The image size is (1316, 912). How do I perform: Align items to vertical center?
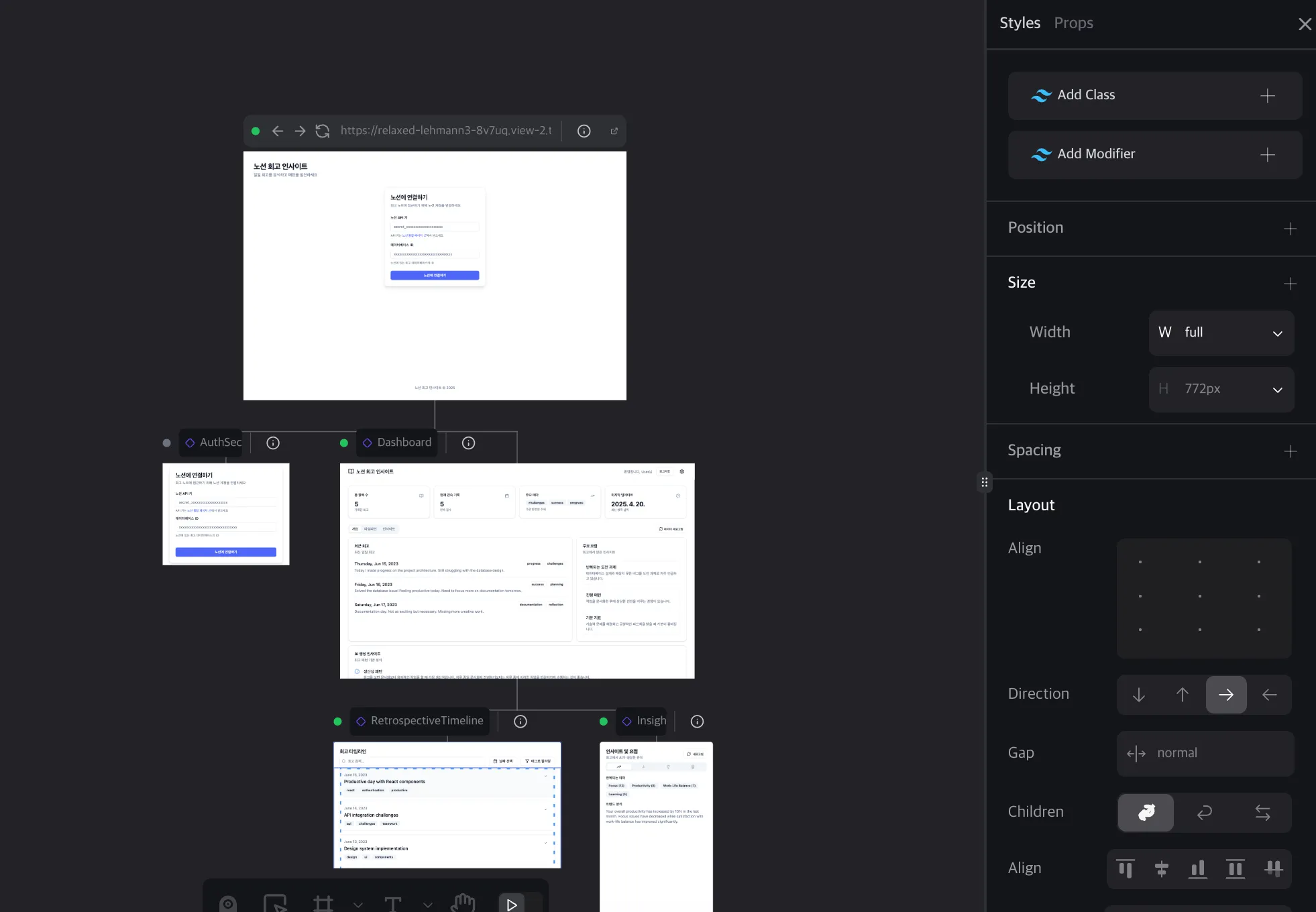[x=1162, y=869]
